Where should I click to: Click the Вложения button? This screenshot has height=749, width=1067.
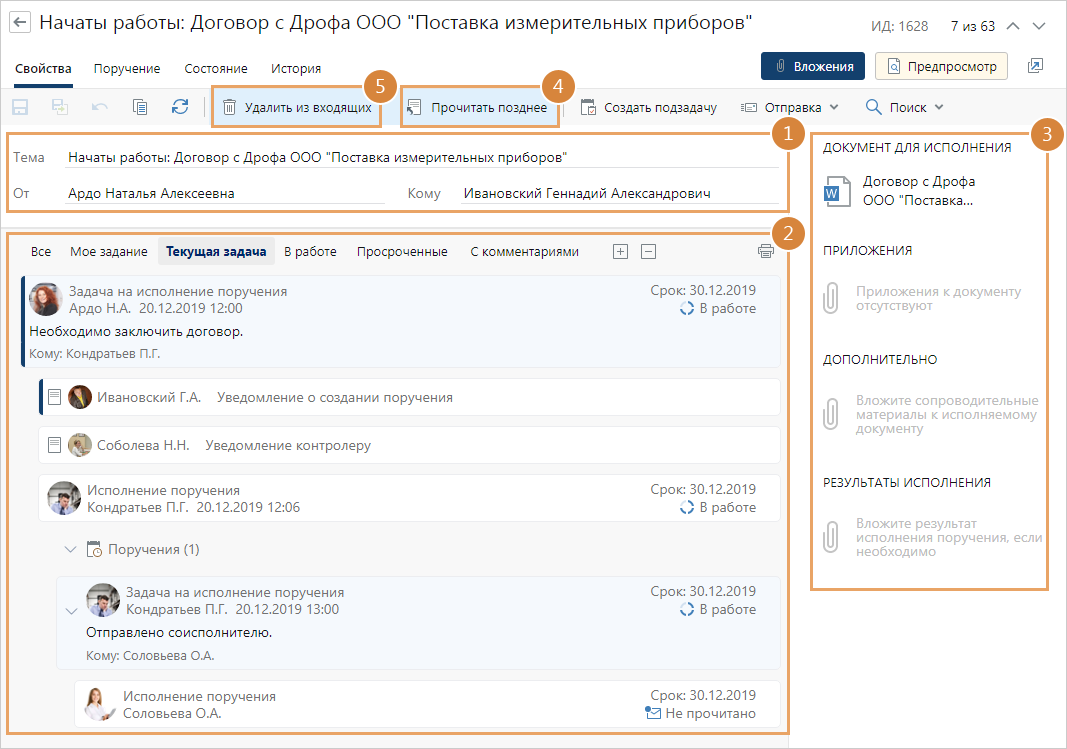[x=812, y=66]
